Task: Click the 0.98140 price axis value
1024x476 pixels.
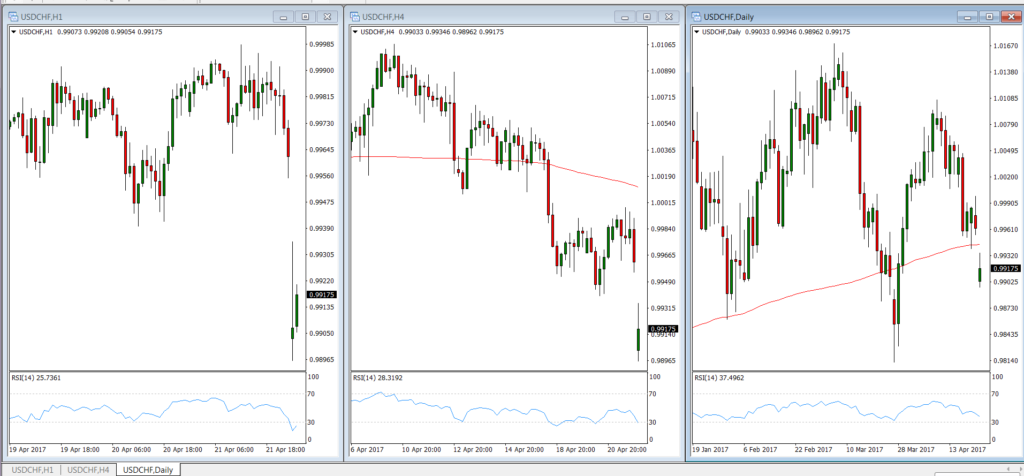Action: pyautogui.click(x=1006, y=360)
